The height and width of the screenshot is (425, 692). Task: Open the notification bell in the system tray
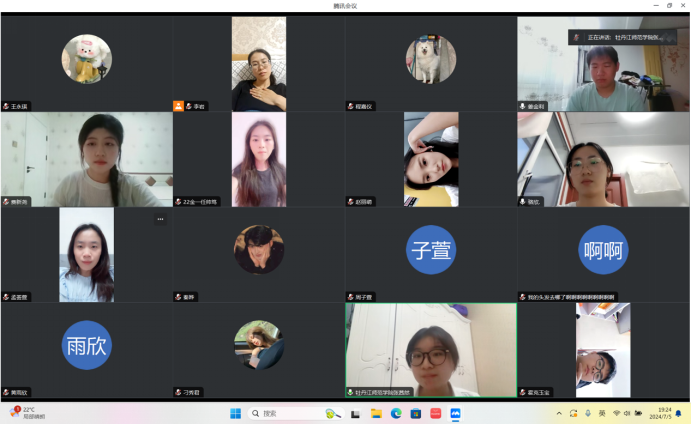pos(680,413)
